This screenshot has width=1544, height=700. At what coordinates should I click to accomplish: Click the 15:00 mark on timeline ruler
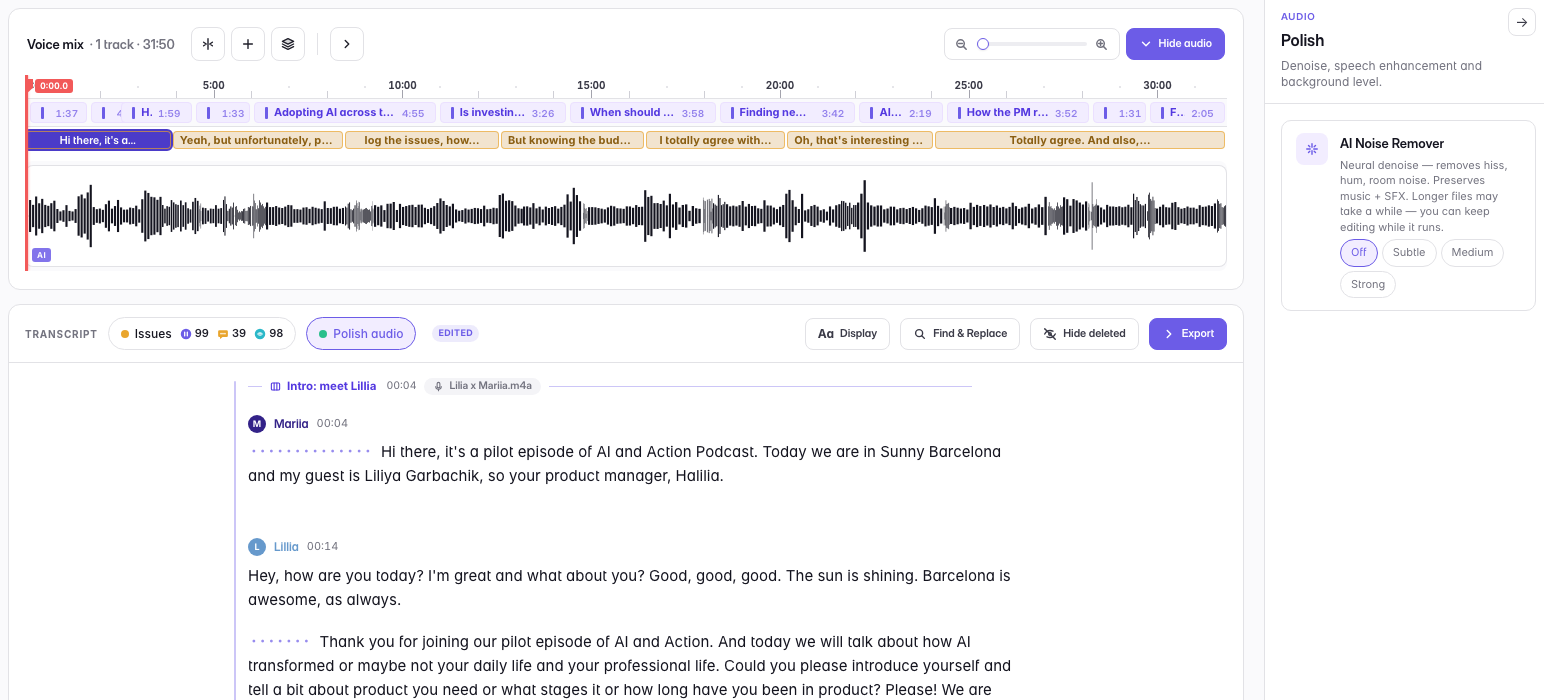pyautogui.click(x=591, y=86)
